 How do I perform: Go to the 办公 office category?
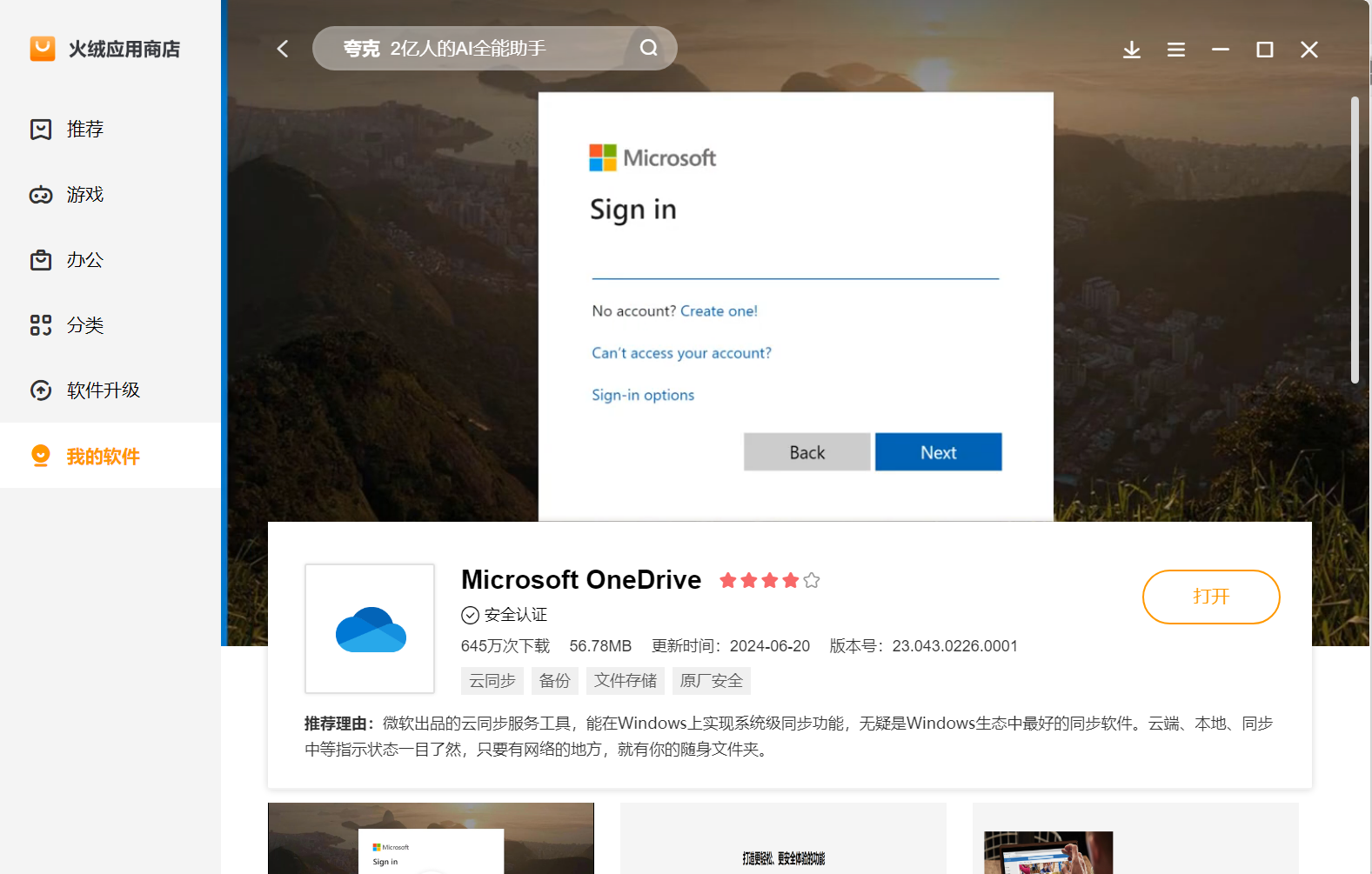[x=110, y=260]
